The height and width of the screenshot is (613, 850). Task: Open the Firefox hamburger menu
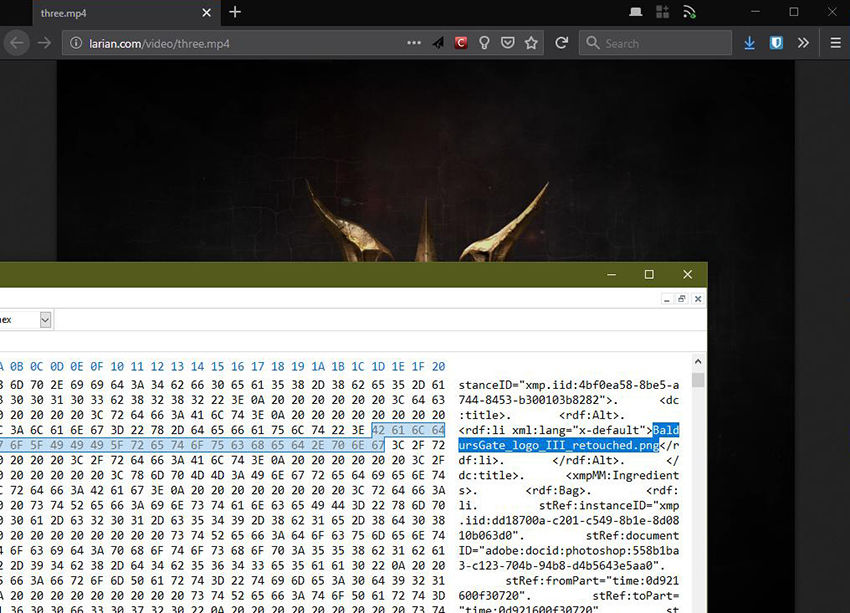[835, 42]
